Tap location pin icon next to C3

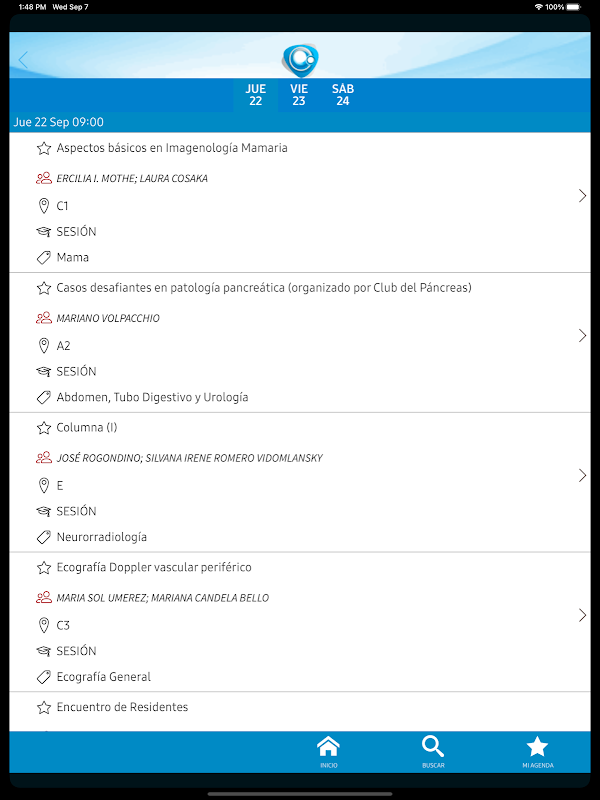(x=44, y=625)
